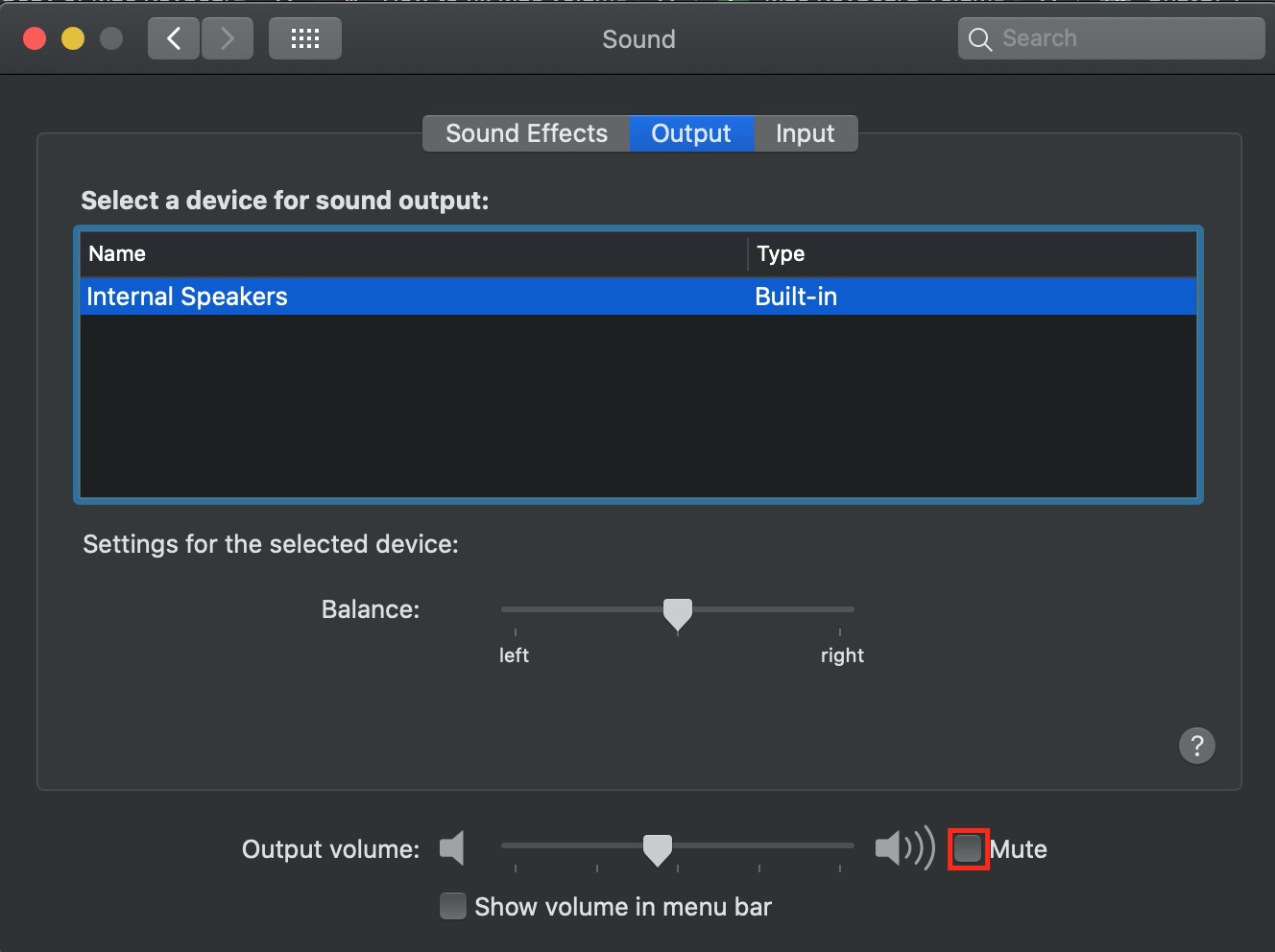Click the search magnifying glass icon
Screen dimensions: 1275x952
[980, 39]
